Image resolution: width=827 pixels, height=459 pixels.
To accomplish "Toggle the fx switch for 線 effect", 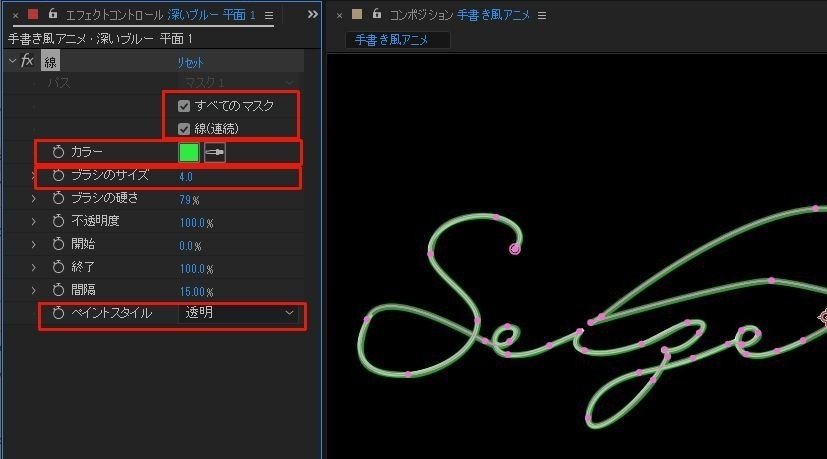I will coord(27,61).
